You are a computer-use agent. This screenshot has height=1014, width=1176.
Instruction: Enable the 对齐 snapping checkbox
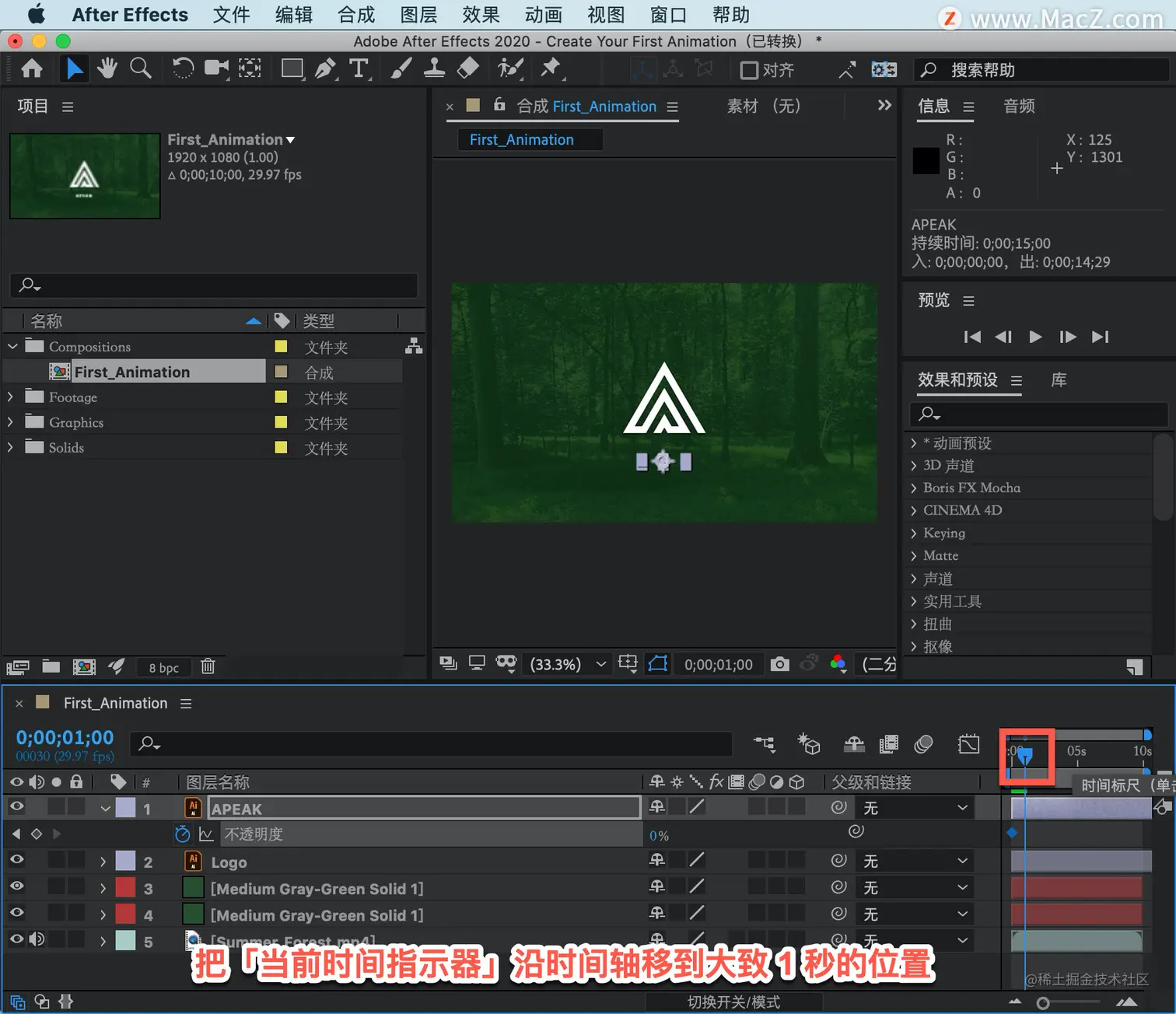(749, 70)
